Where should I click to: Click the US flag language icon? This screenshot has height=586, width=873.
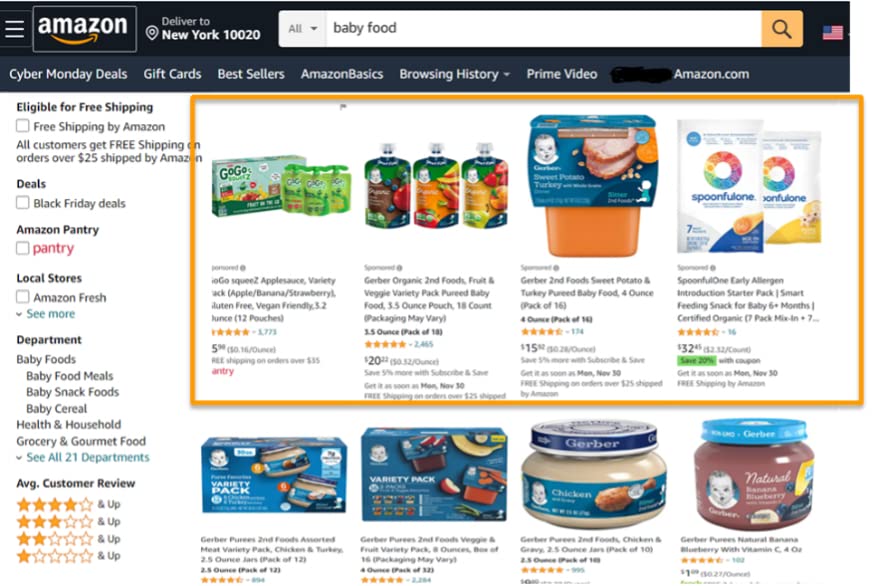tap(832, 32)
